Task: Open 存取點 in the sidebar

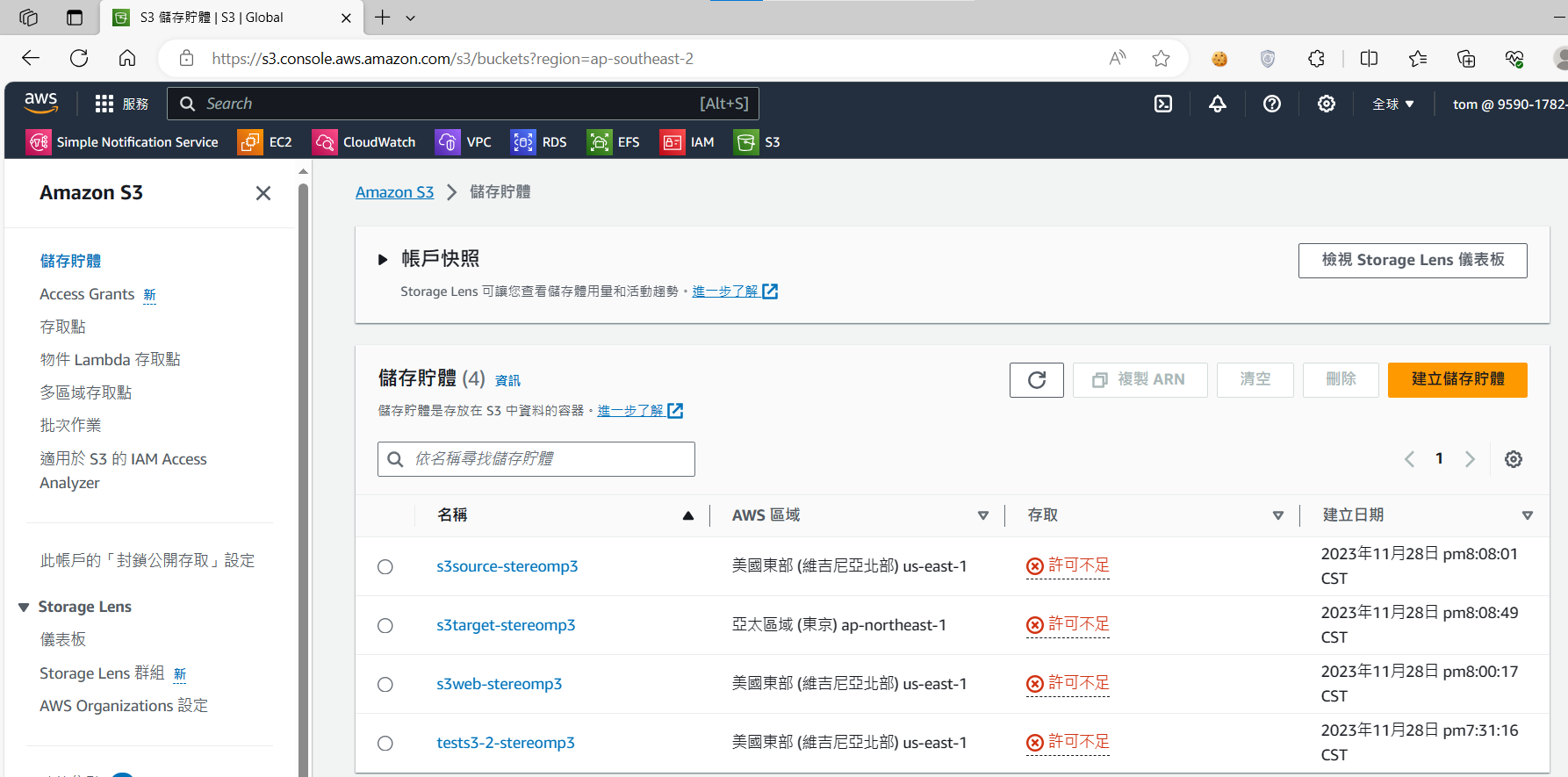Action: [x=62, y=327]
